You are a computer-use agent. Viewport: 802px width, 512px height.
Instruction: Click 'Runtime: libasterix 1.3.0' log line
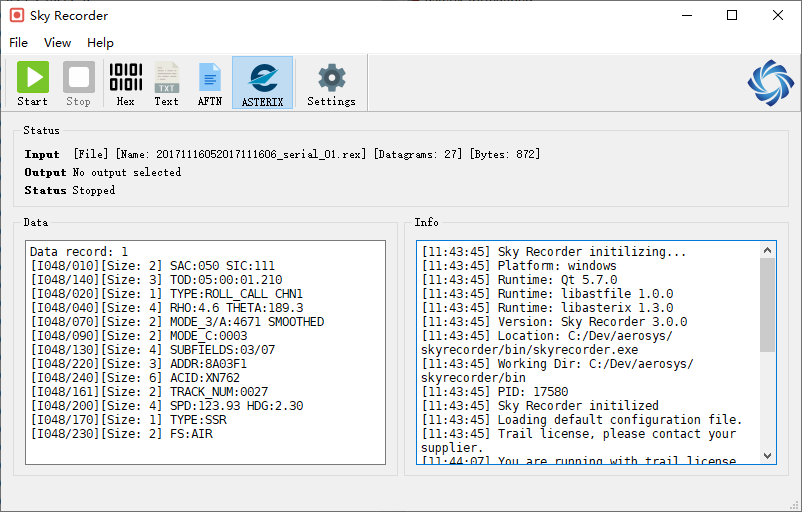(547, 308)
